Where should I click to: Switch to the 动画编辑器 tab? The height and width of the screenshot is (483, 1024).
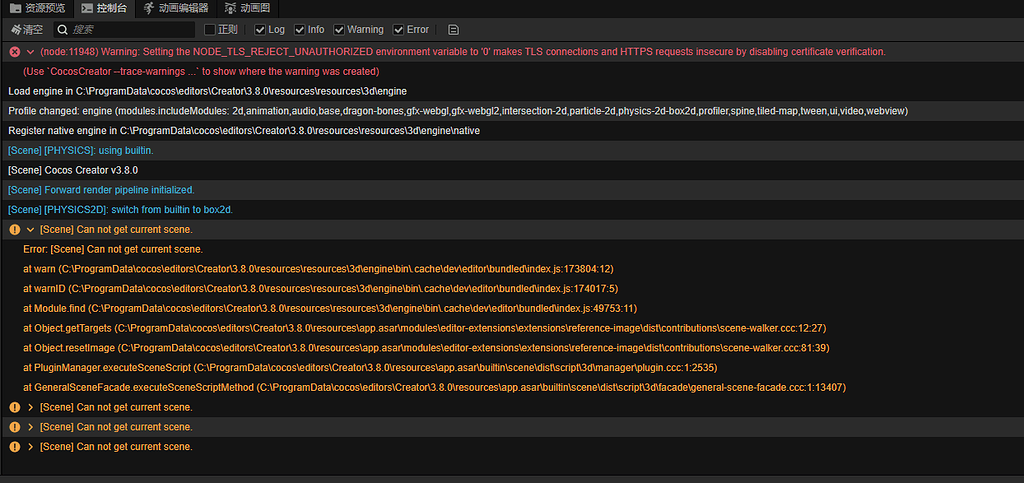coord(176,8)
